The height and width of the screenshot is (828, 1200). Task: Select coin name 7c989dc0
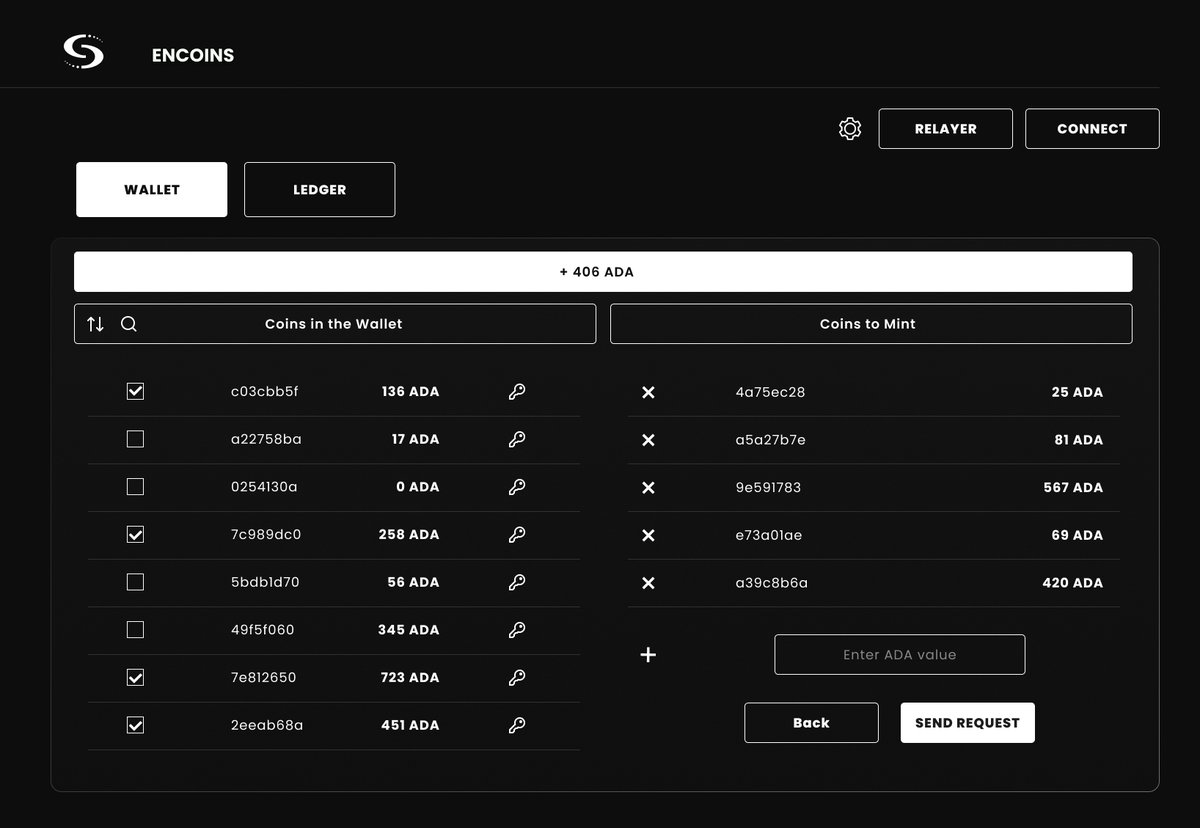click(x=266, y=535)
